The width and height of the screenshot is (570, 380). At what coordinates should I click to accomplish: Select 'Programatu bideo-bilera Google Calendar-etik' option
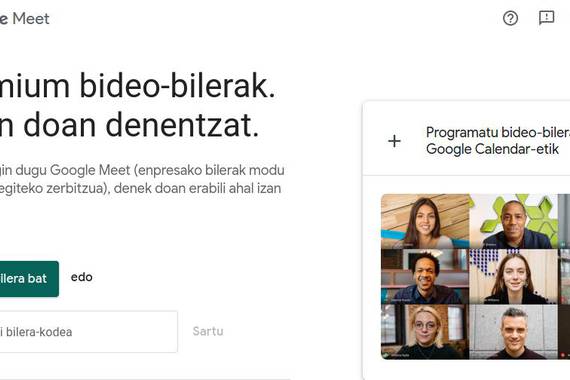click(x=466, y=141)
